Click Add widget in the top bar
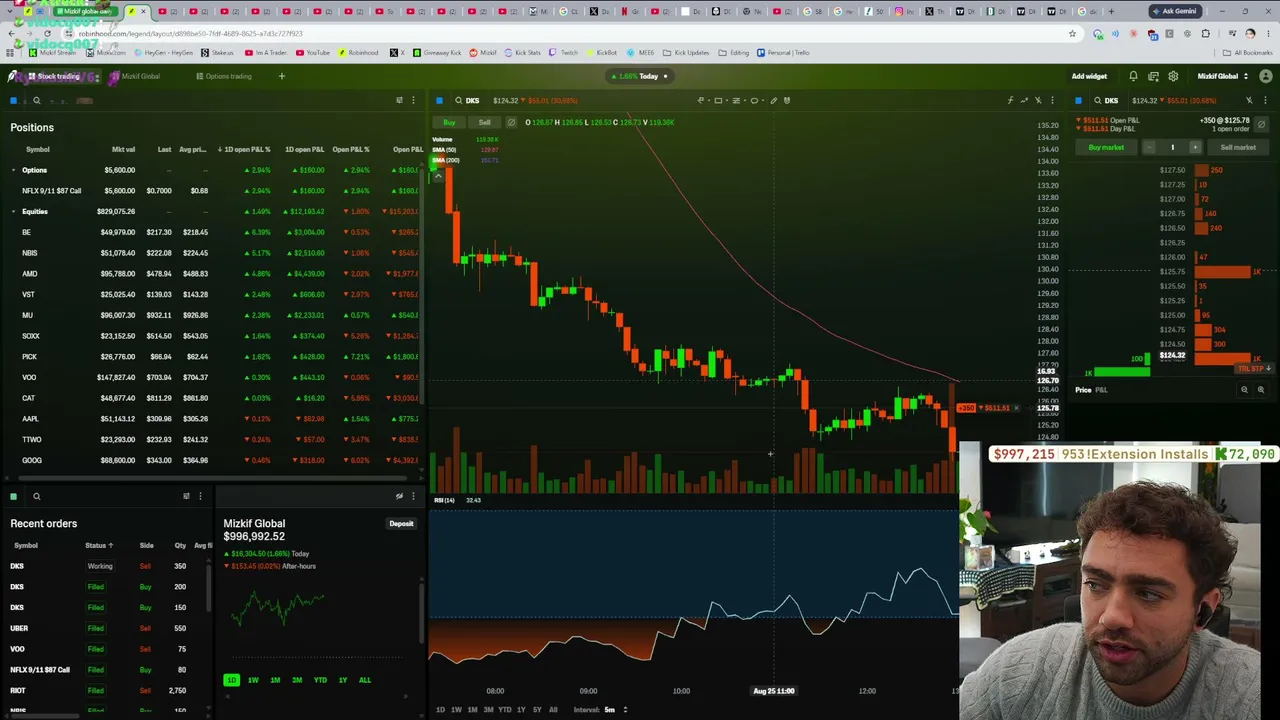 point(1089,76)
